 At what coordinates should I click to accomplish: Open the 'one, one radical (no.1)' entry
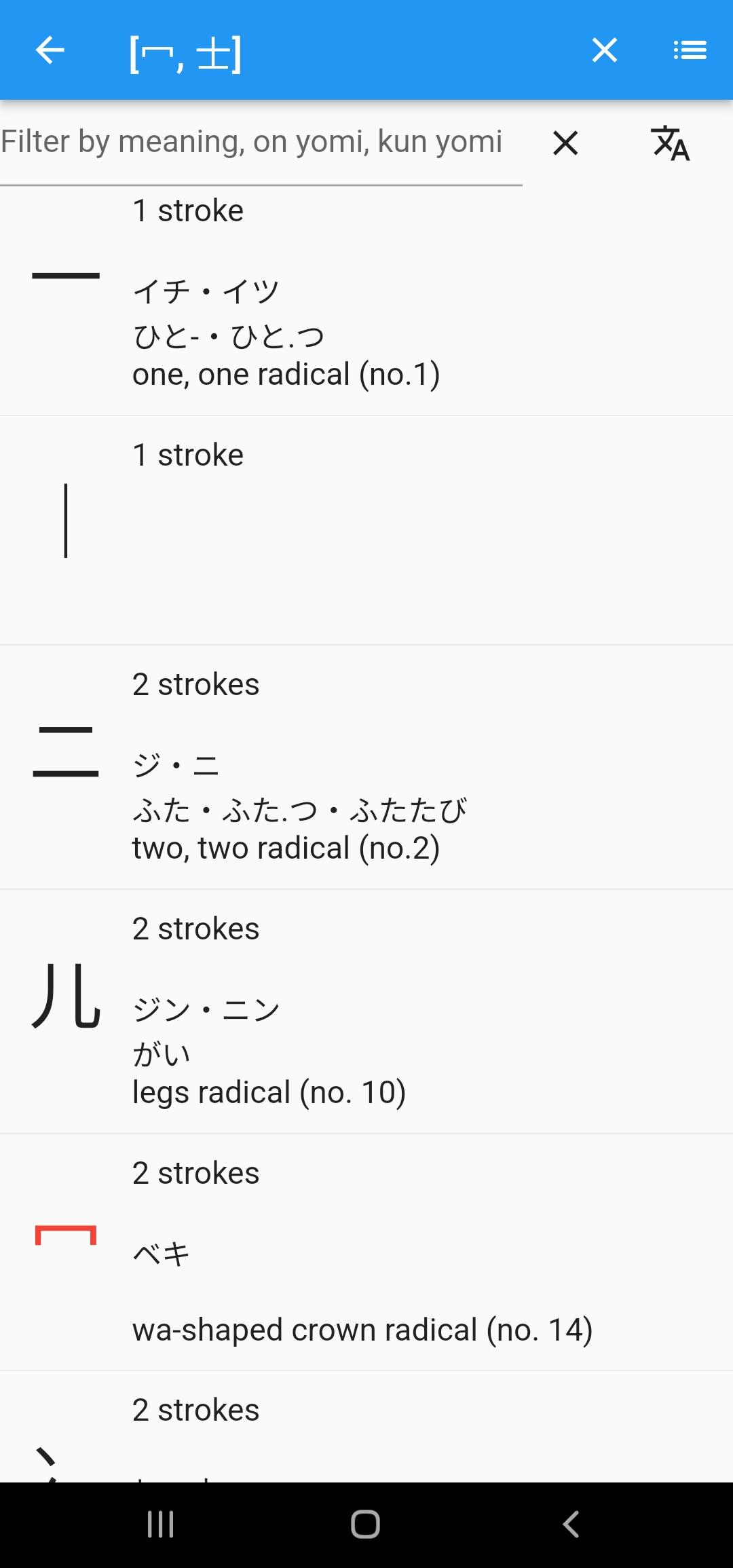pos(286,374)
